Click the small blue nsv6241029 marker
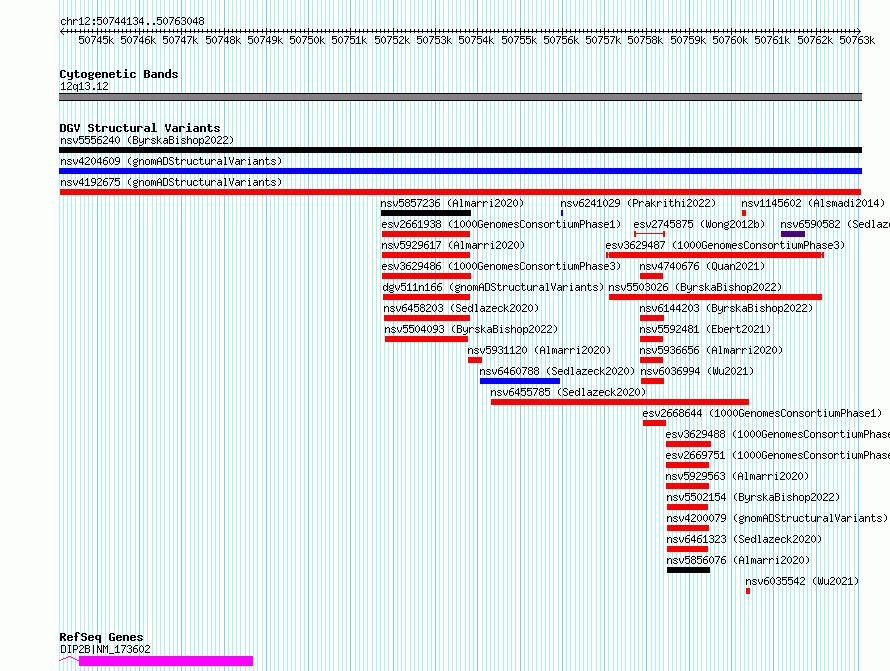The height and width of the screenshot is (671, 890). (x=562, y=213)
